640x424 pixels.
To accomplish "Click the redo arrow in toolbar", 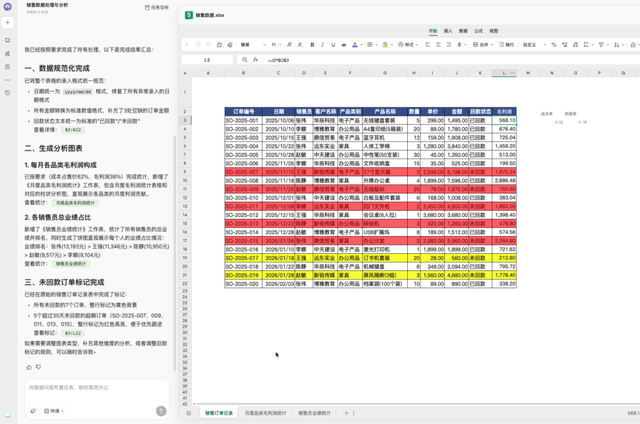I will [x=209, y=44].
